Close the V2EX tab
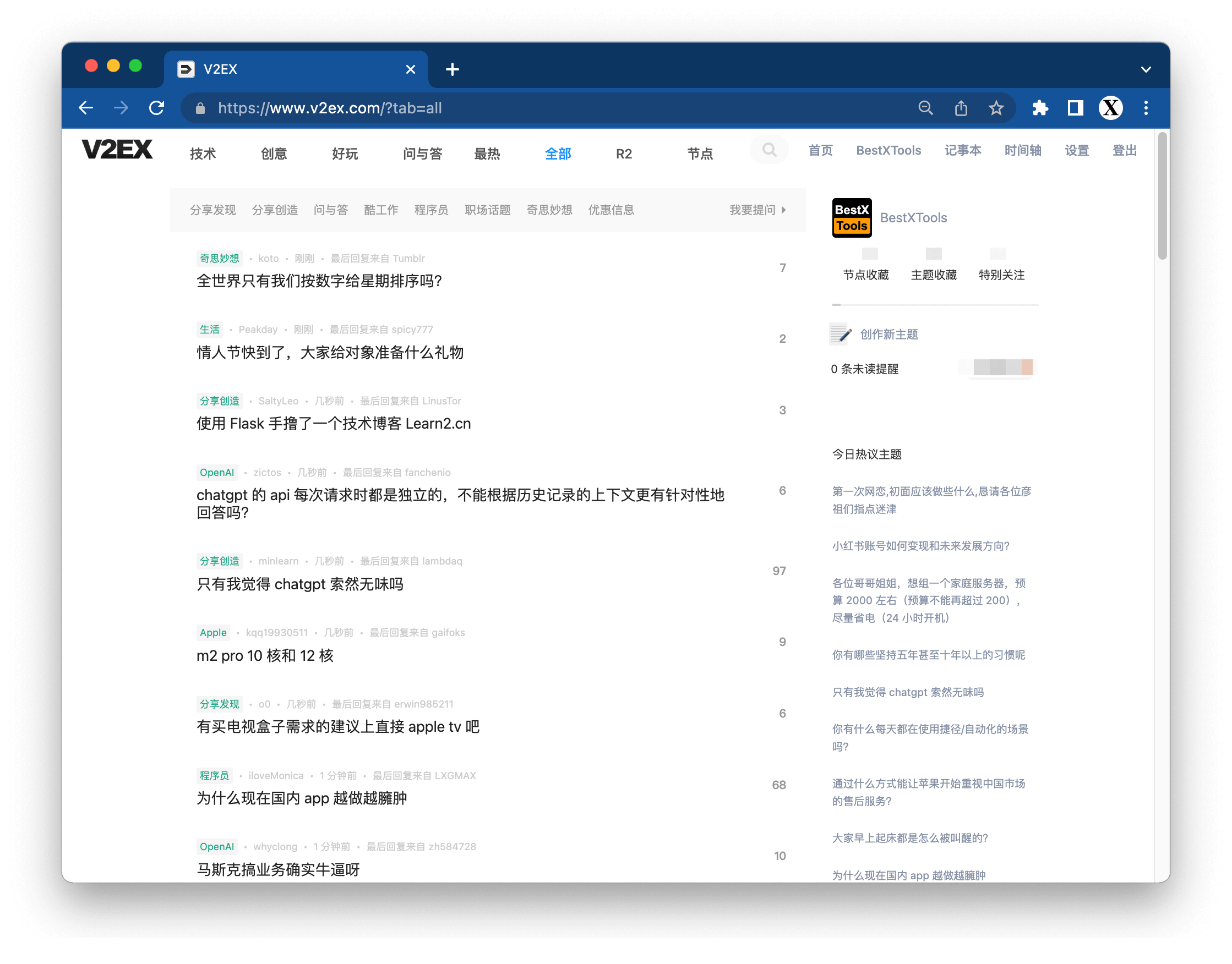 411,69
